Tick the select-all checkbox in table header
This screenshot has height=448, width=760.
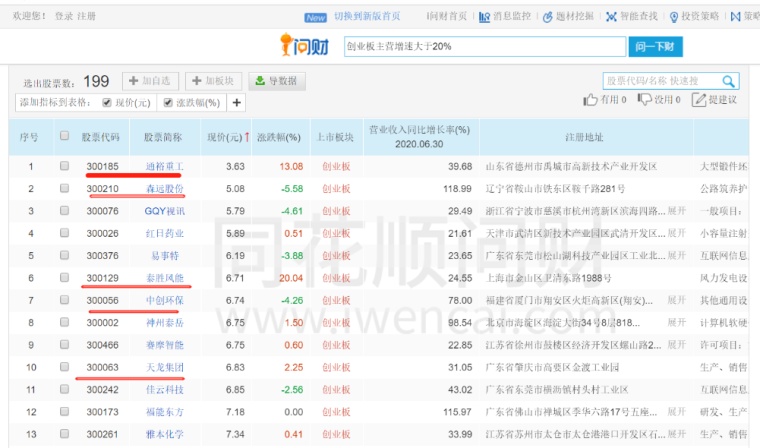[64, 136]
